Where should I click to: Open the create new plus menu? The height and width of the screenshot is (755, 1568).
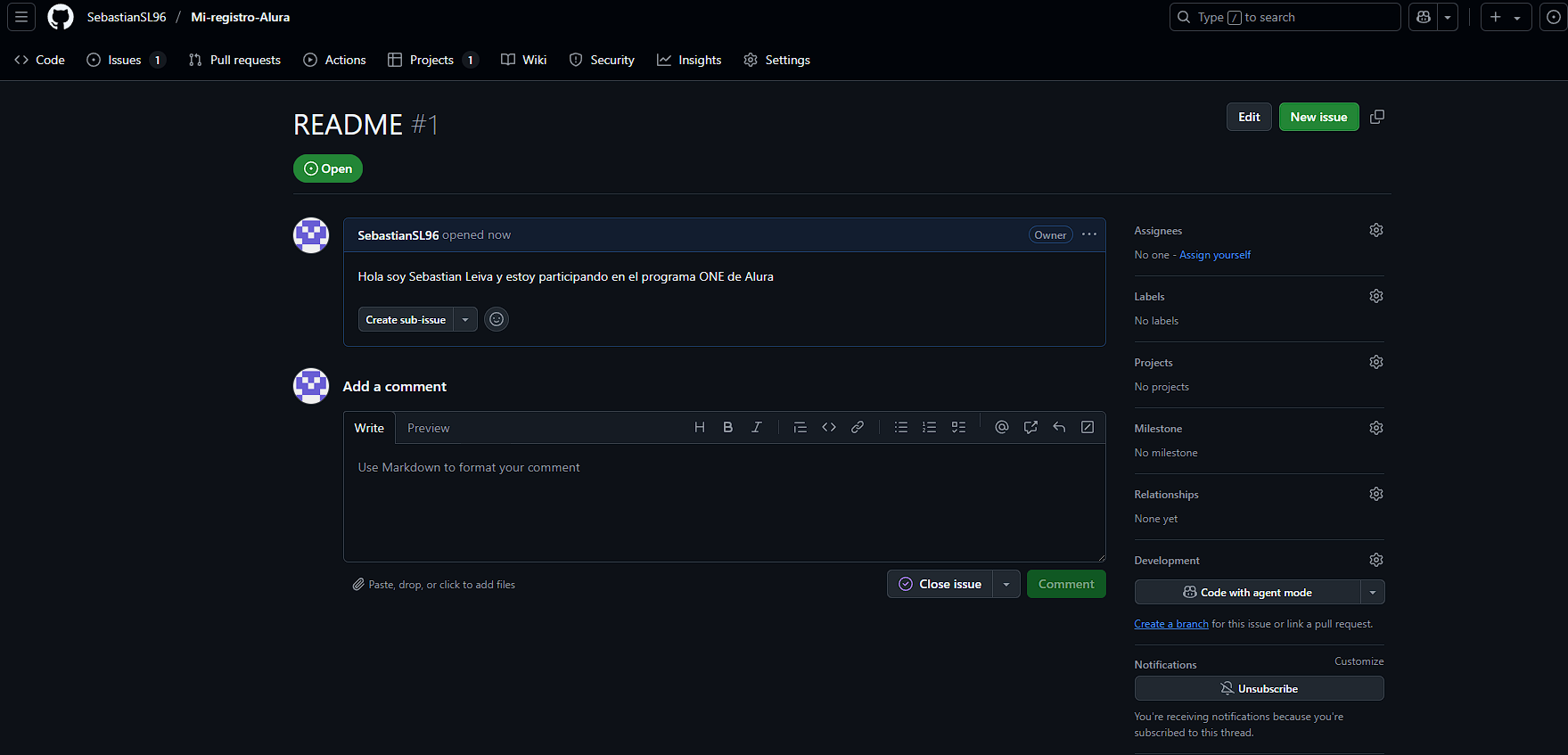[1506, 17]
